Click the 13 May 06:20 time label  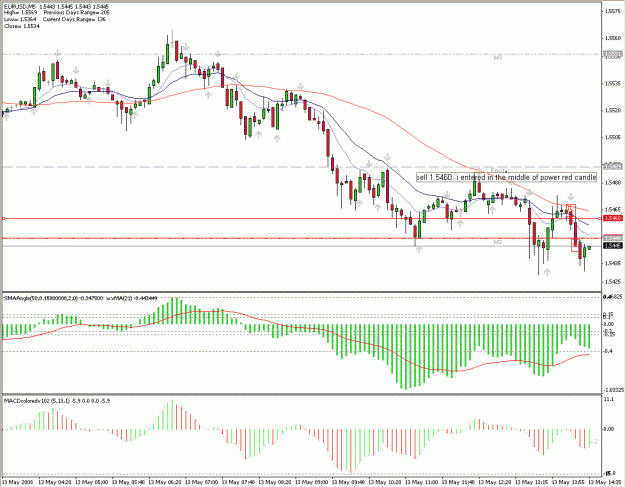166,483
